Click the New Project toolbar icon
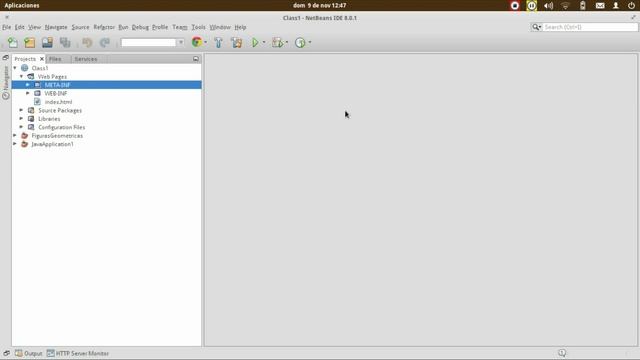 click(30, 42)
